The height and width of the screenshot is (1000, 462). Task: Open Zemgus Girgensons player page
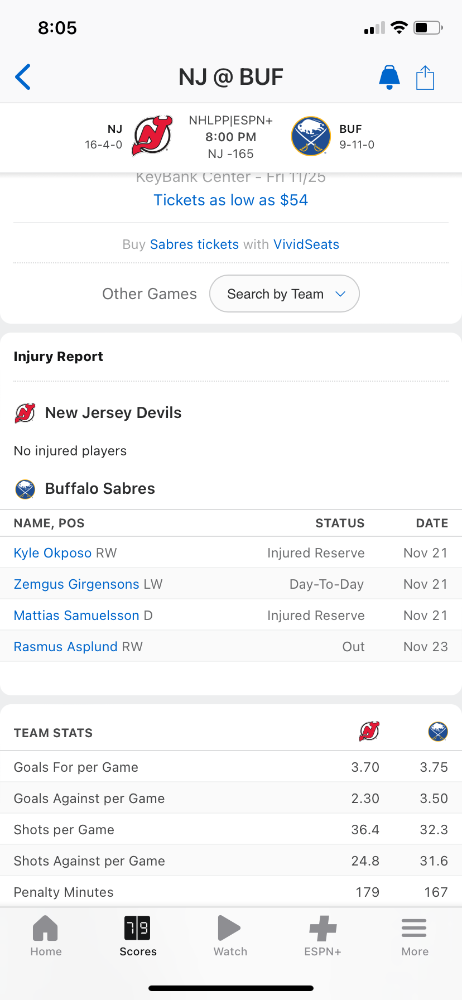77,584
